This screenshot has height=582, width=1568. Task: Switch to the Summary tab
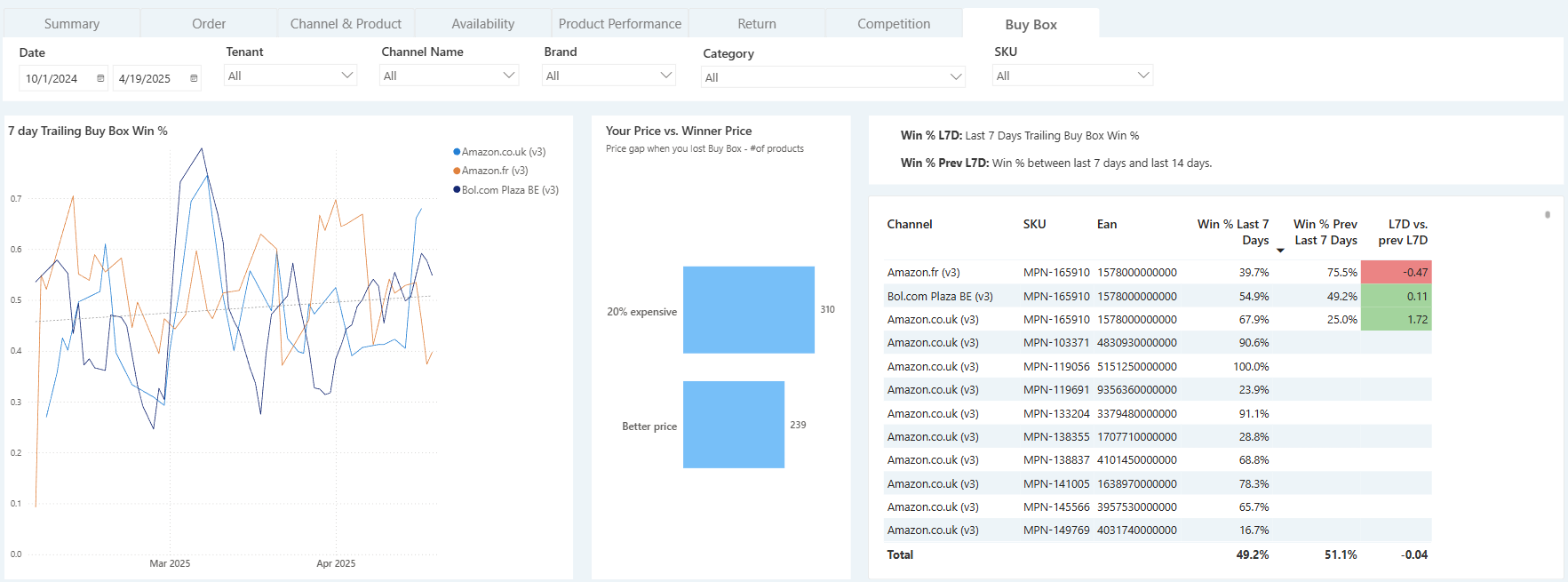click(72, 24)
